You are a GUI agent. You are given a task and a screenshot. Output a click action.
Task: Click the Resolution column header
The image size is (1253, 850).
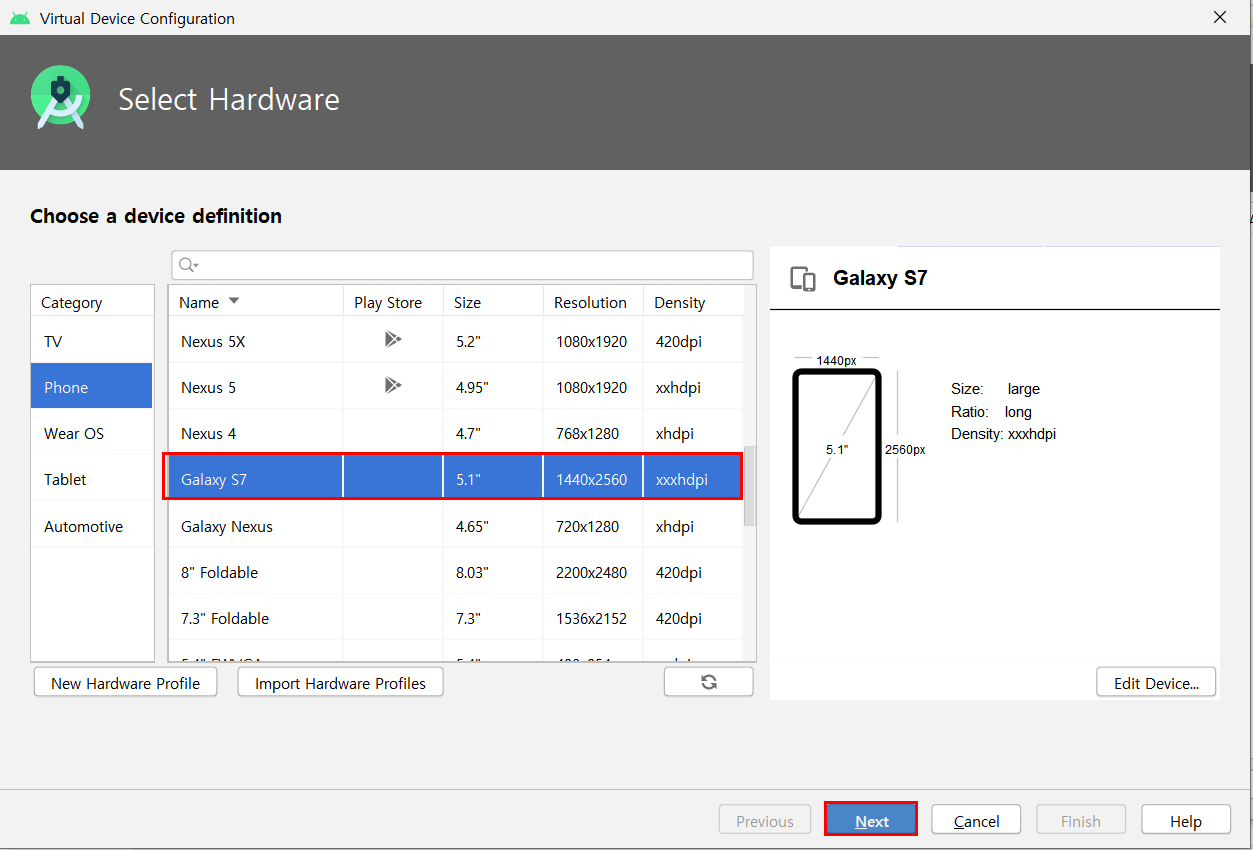pos(593,302)
